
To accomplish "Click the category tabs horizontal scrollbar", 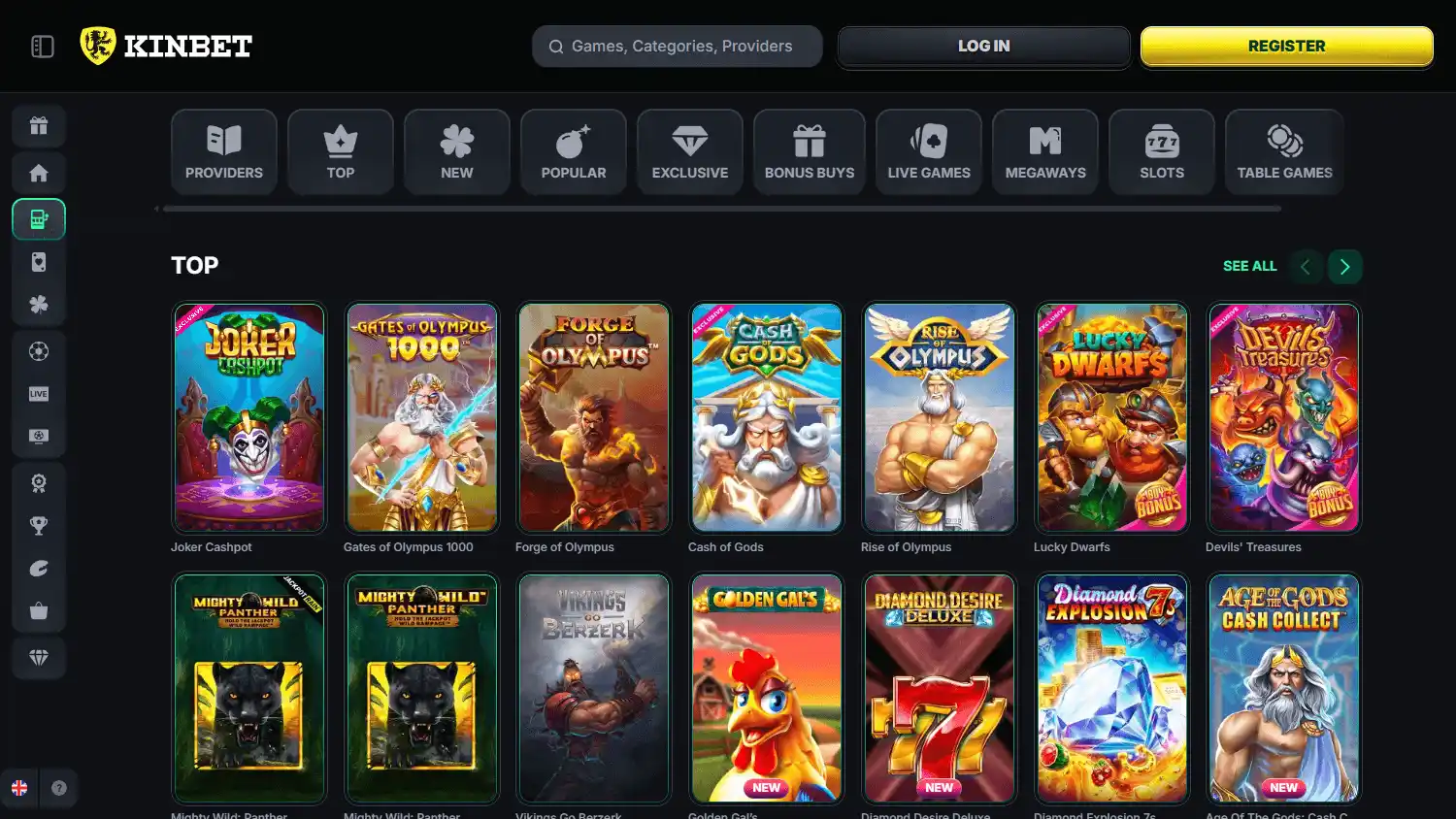I will click(721, 209).
